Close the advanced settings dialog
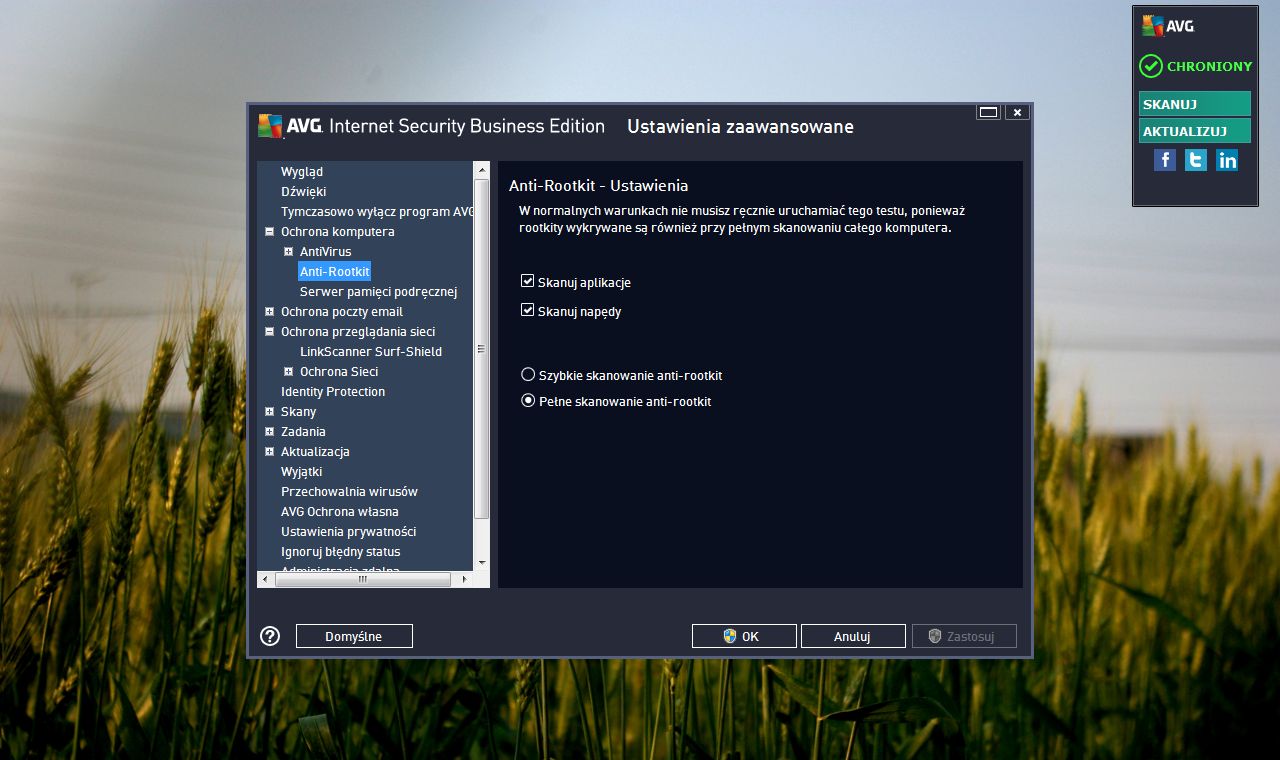This screenshot has width=1280, height=760. 1017,112
